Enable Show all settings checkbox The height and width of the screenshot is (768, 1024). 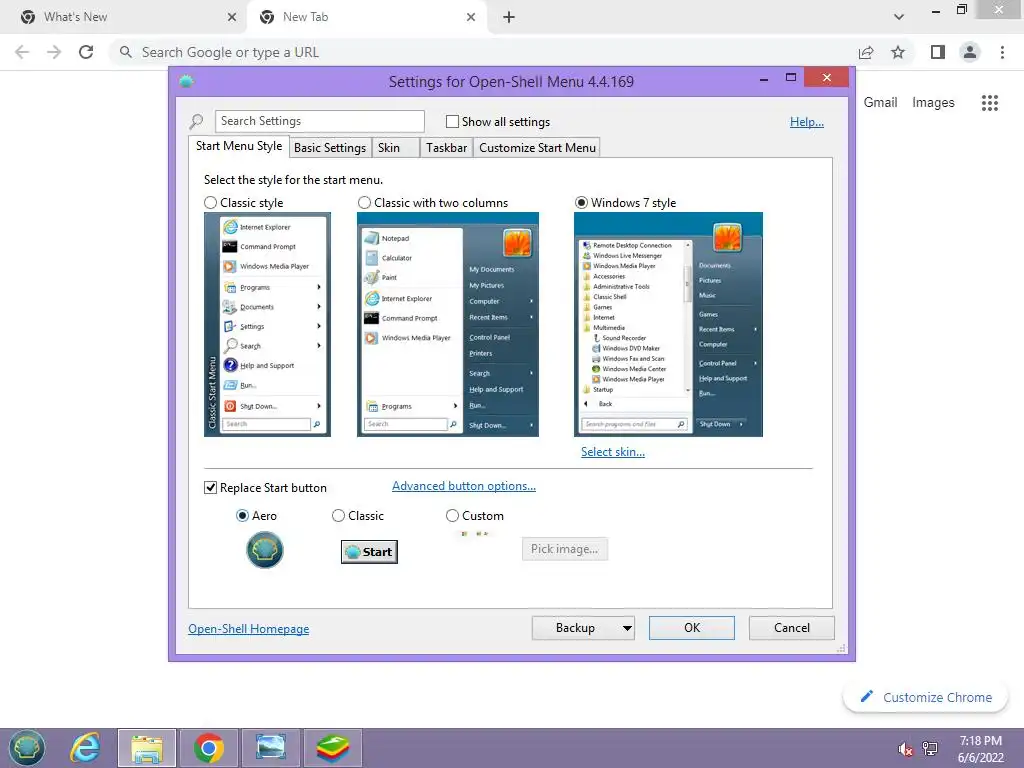click(x=452, y=121)
